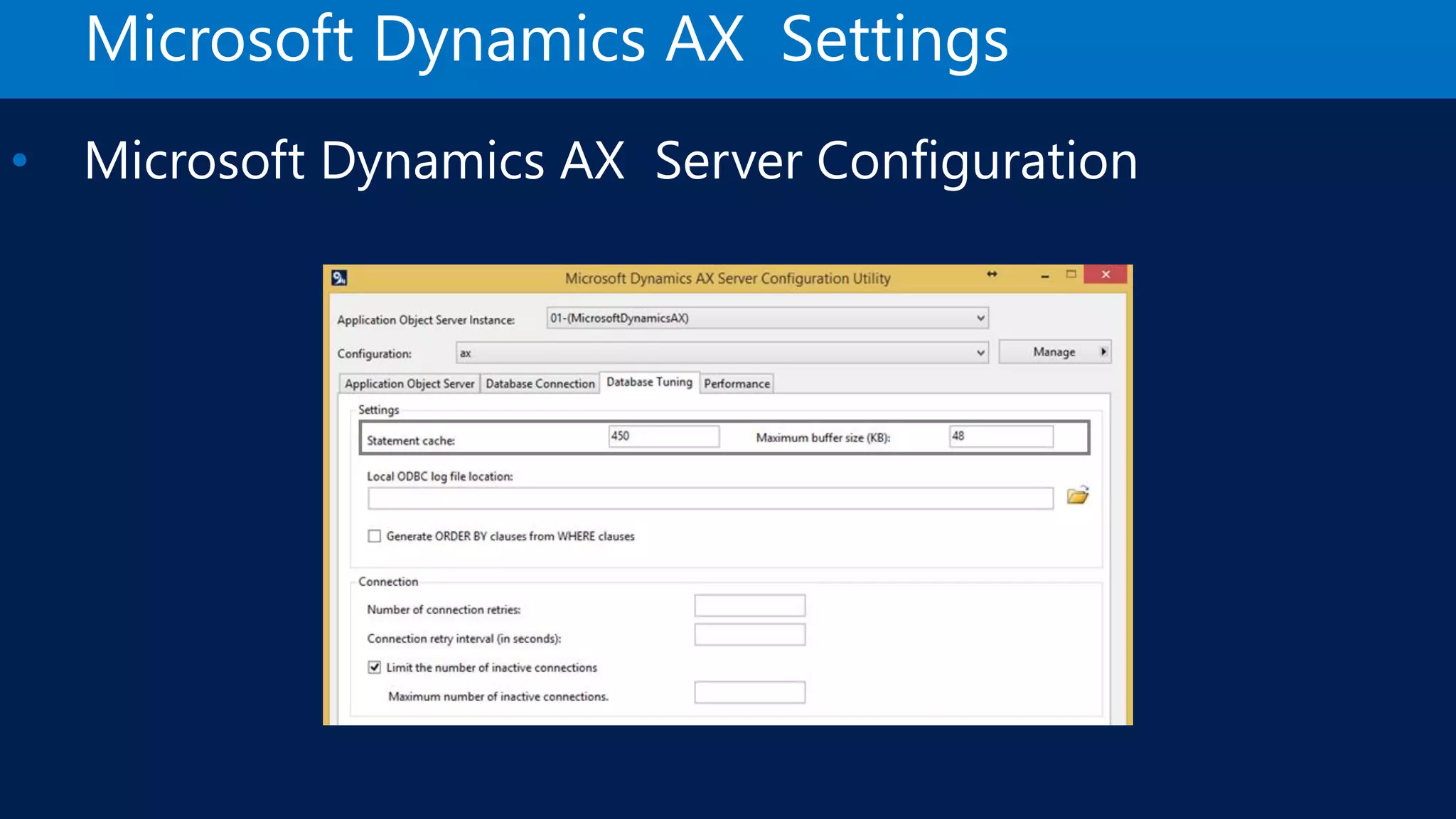Open the Configuration dropdown list

point(980,353)
